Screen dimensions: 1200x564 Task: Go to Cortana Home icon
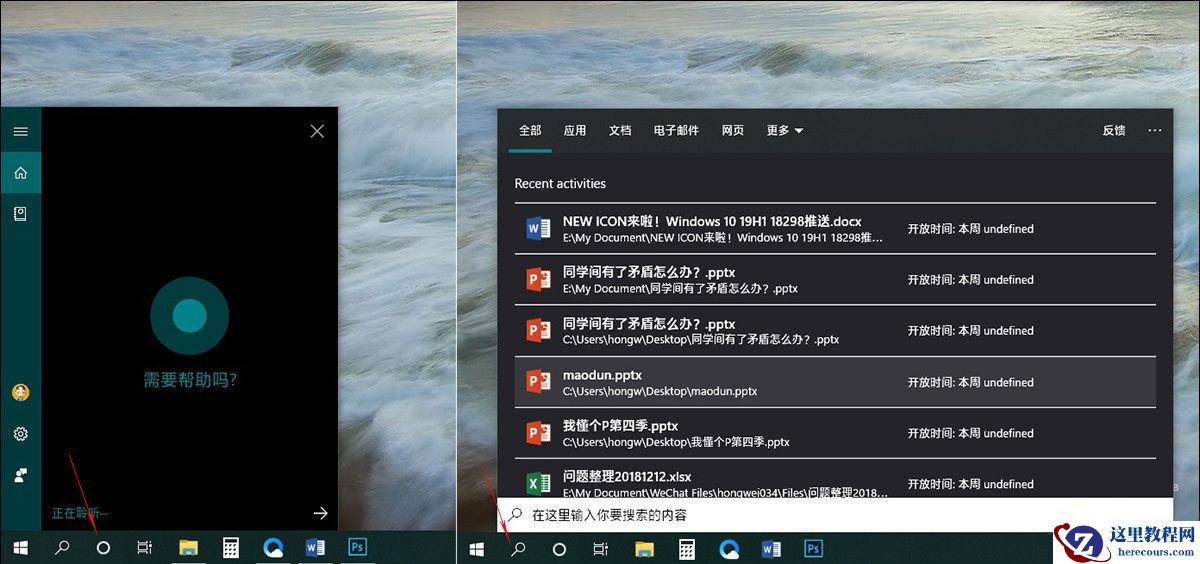click(20, 173)
